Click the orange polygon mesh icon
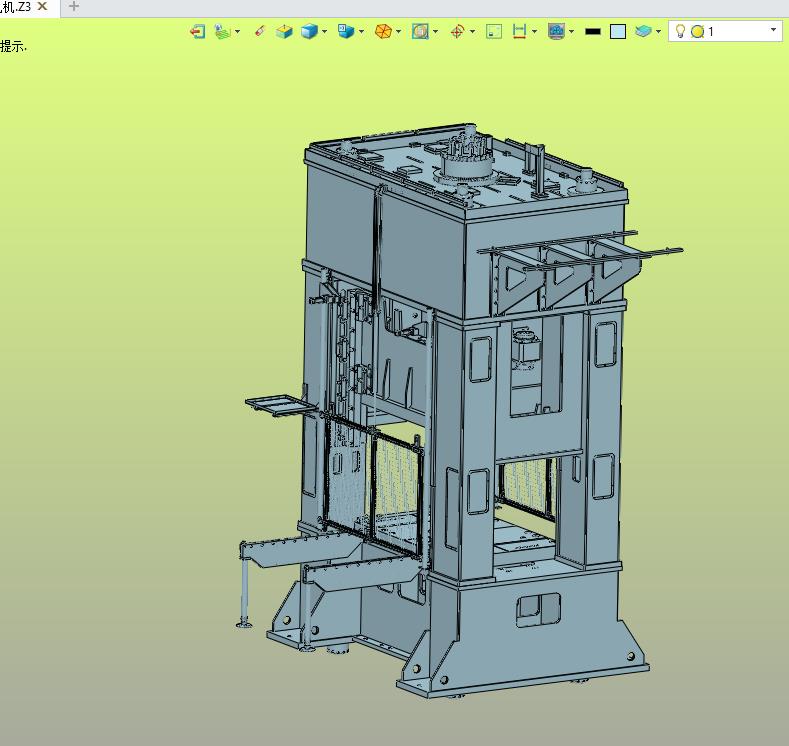The height and width of the screenshot is (746, 789). click(x=383, y=32)
